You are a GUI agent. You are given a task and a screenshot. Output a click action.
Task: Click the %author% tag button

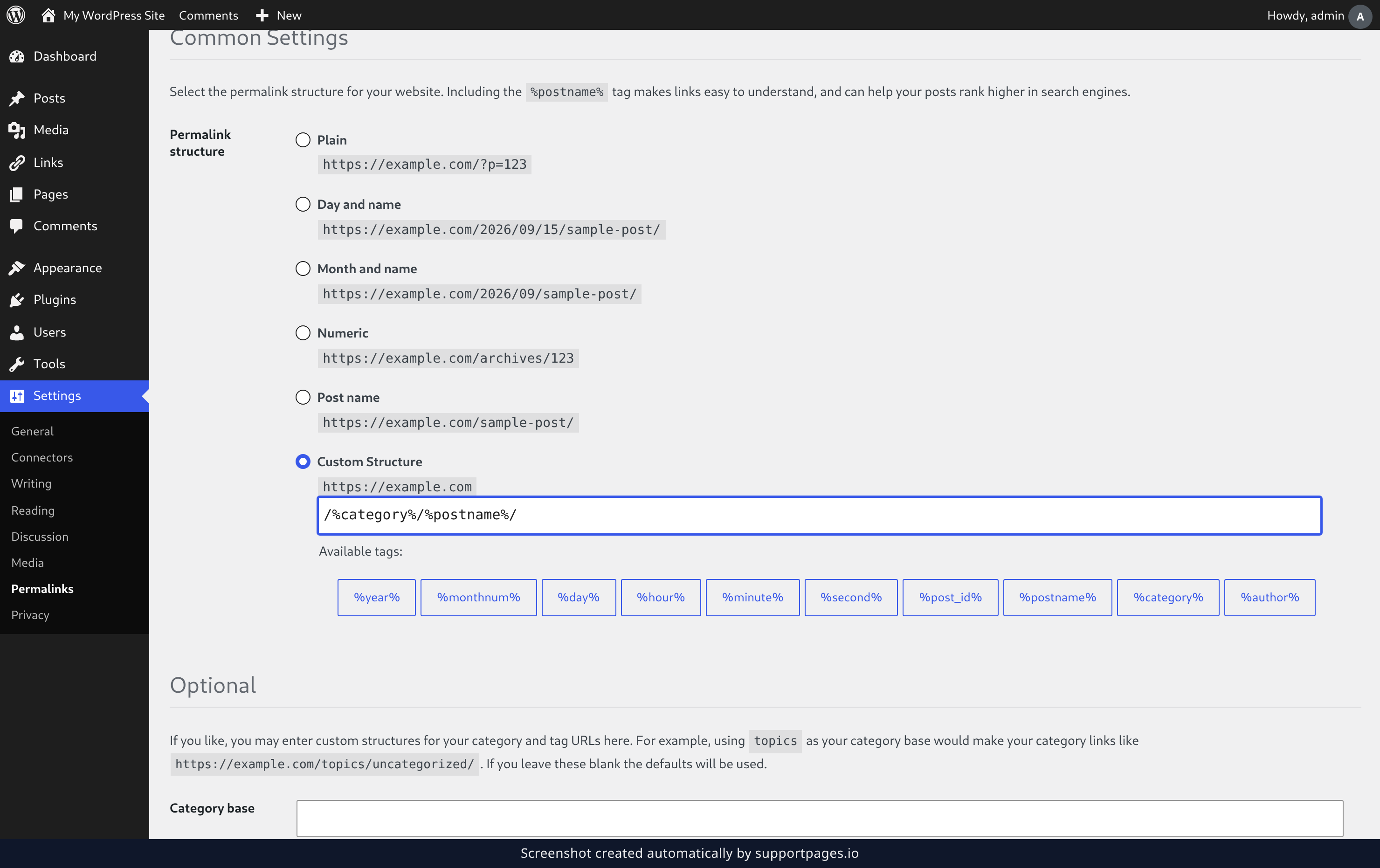1270,597
